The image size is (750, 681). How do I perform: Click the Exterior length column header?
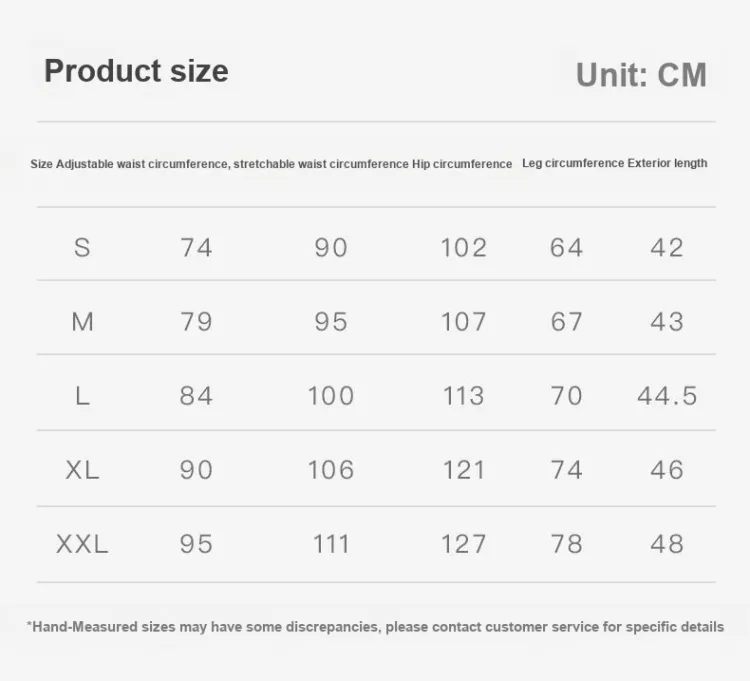667,163
